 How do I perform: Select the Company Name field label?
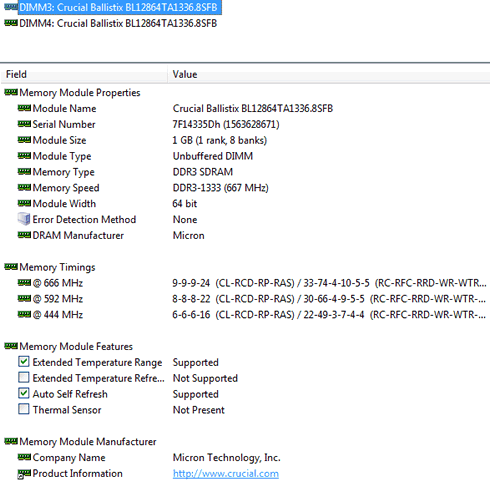(x=69, y=458)
